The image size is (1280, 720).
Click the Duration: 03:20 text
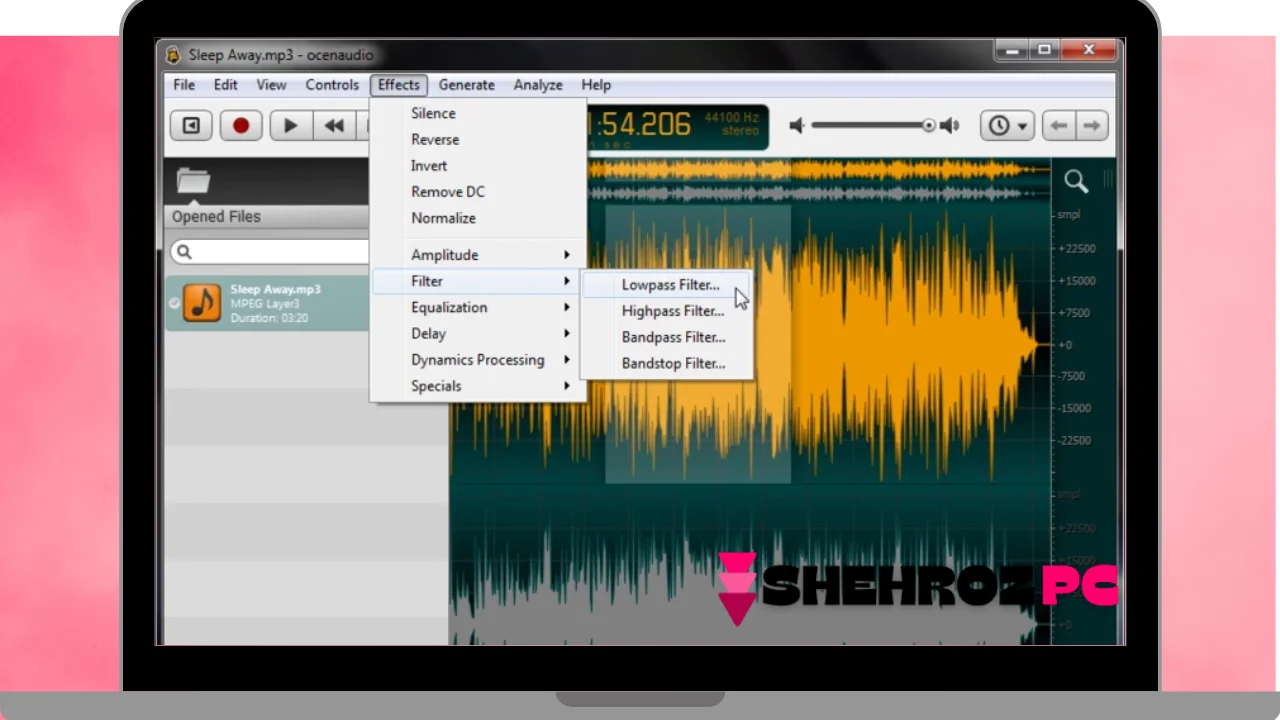click(x=269, y=318)
